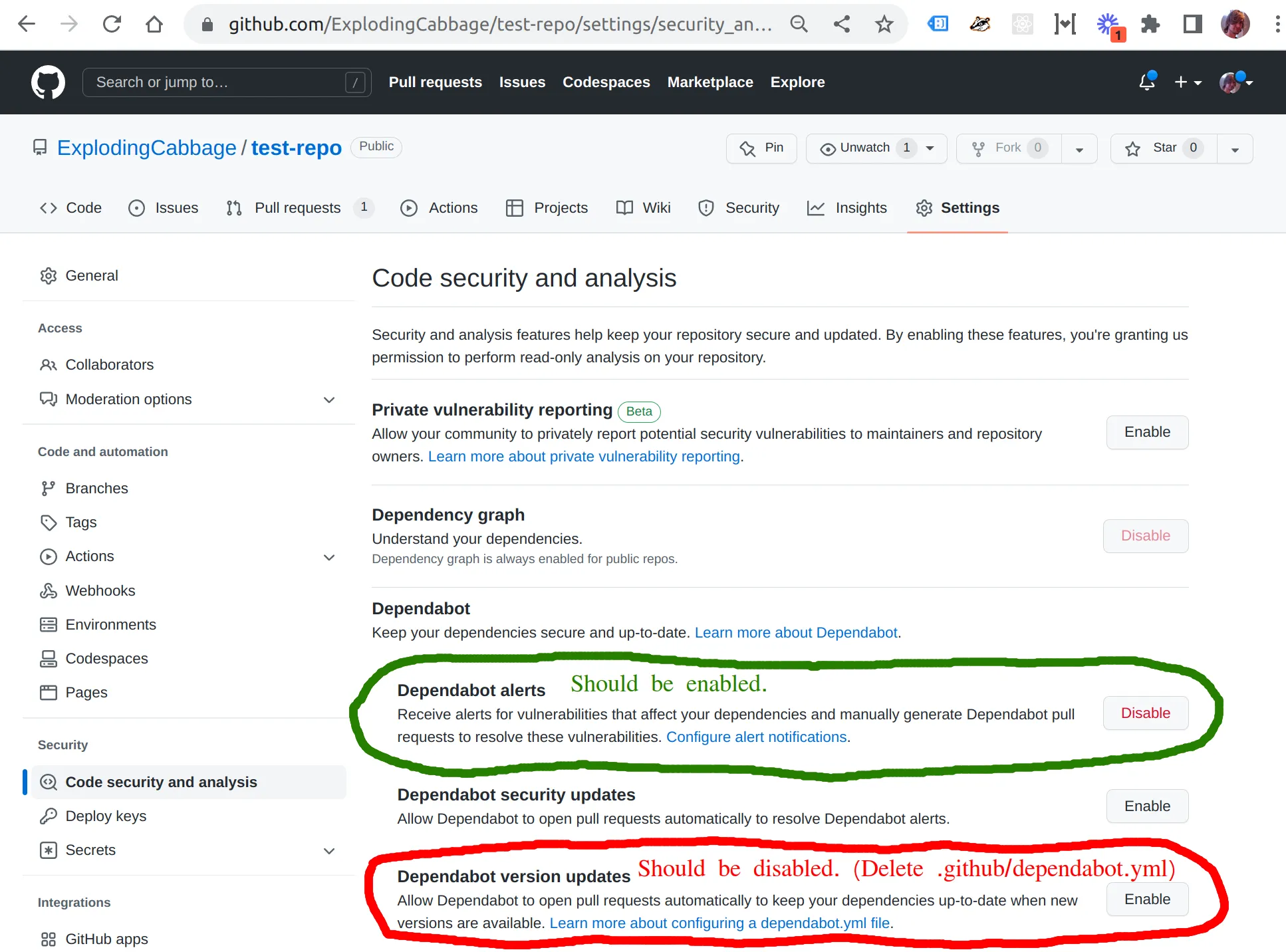The image size is (1286, 952).
Task: Open the browser extensions puzzle icon
Action: tap(1150, 25)
